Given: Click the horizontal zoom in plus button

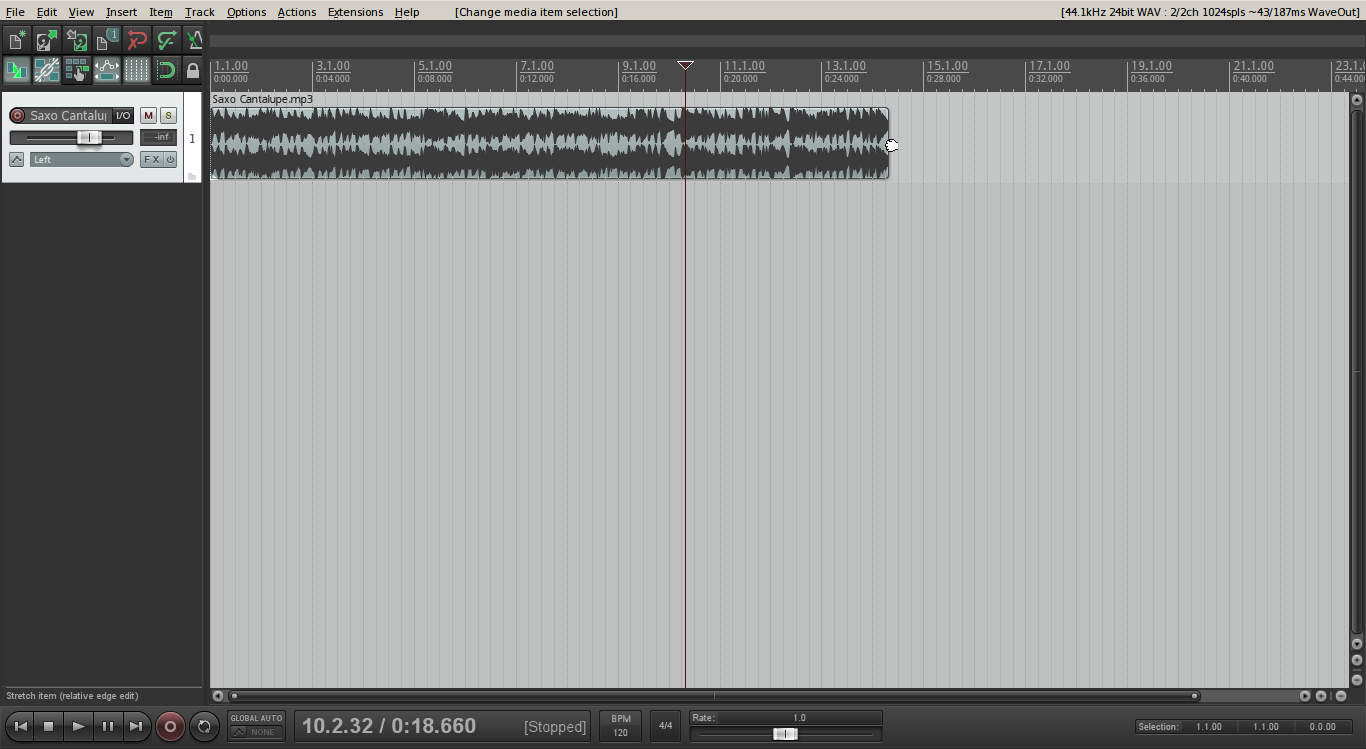Looking at the screenshot, I should point(1321,696).
